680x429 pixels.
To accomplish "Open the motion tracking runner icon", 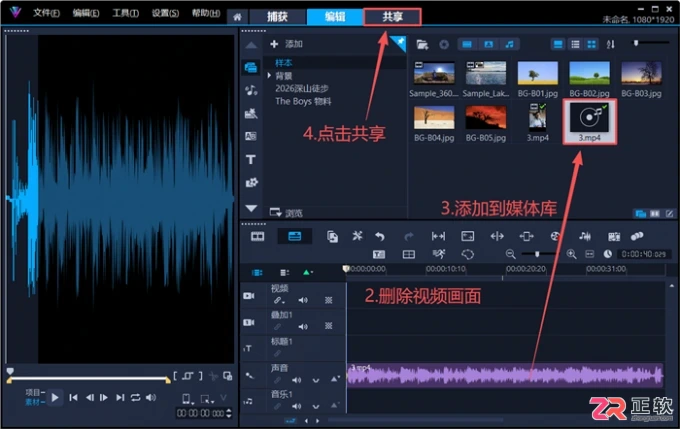I will pos(438,254).
